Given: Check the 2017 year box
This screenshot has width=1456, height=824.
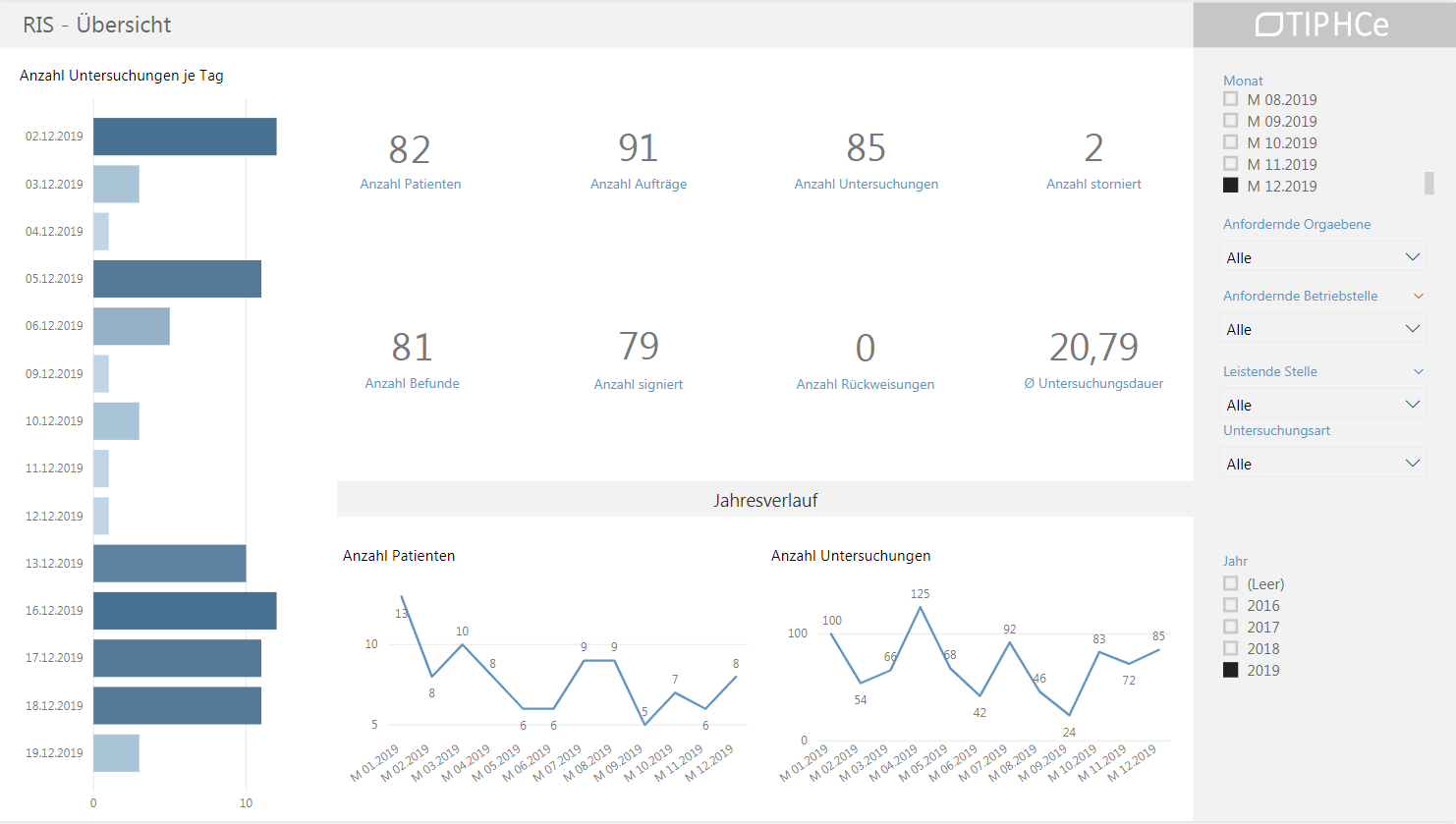Looking at the screenshot, I should click(1230, 627).
